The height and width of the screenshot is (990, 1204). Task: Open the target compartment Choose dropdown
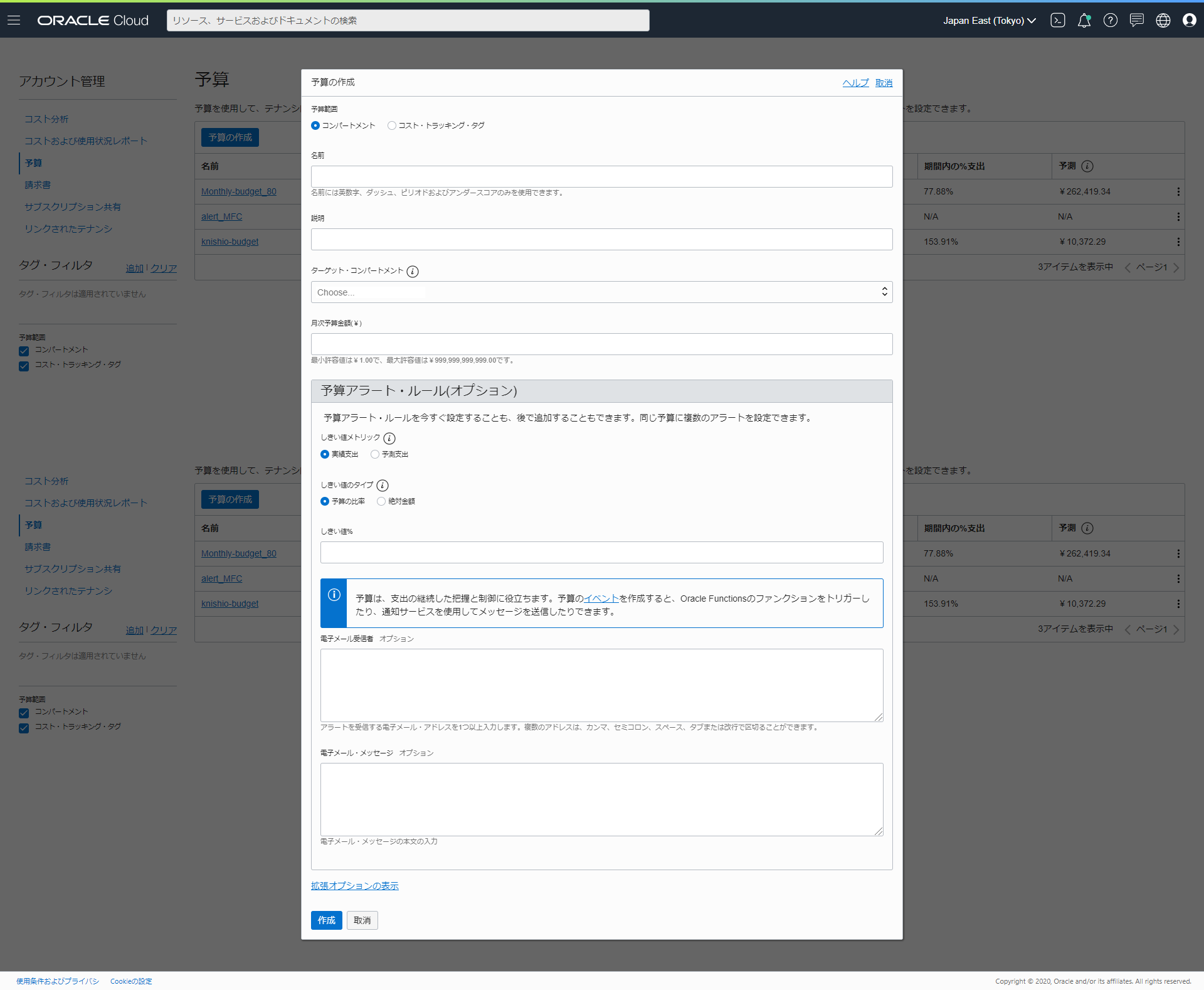601,292
